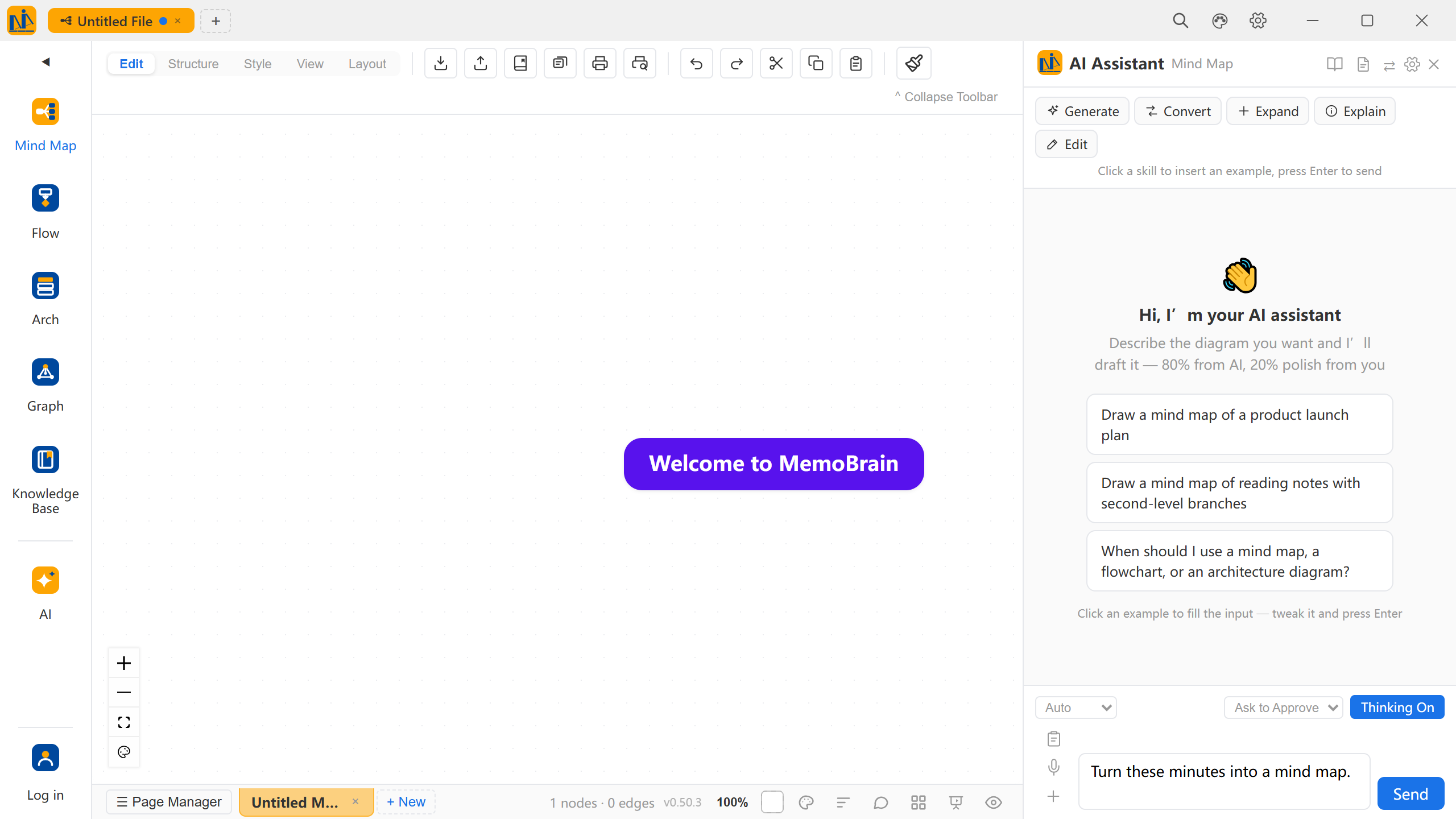Open the Page Manager
Image resolution: width=1456 pixels, height=819 pixels.
click(169, 802)
